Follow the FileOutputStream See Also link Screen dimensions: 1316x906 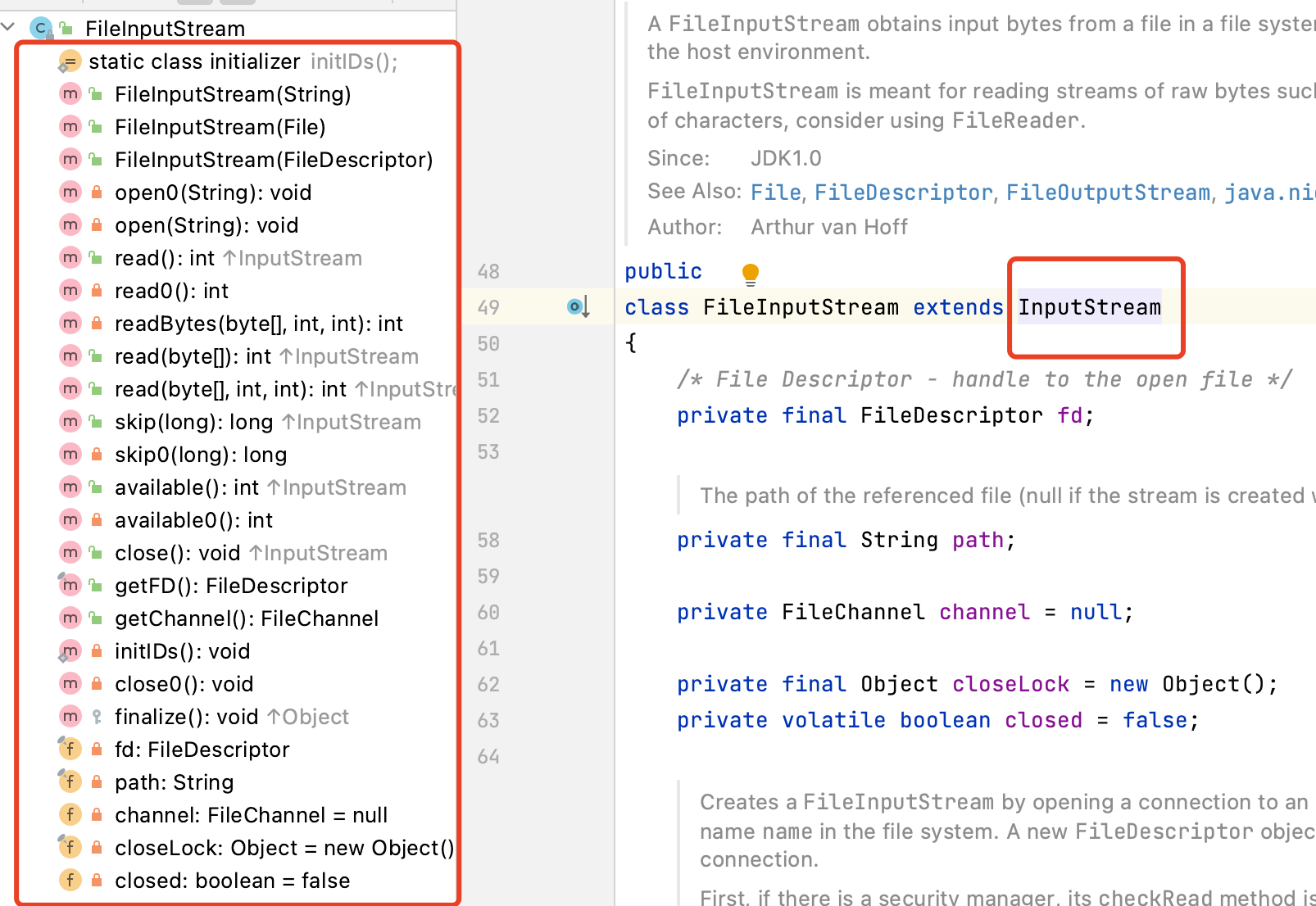[1108, 193]
